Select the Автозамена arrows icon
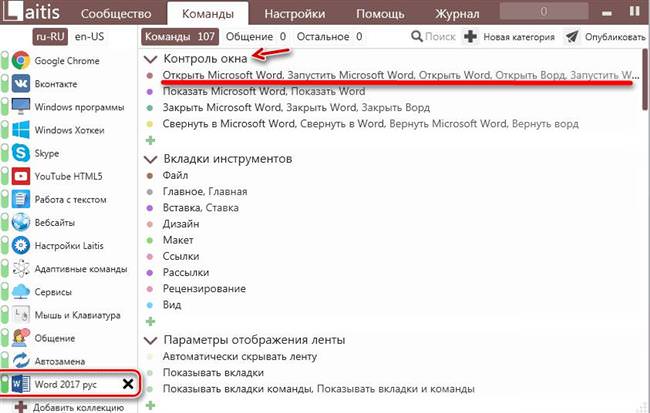650x413 pixels. coord(21,361)
